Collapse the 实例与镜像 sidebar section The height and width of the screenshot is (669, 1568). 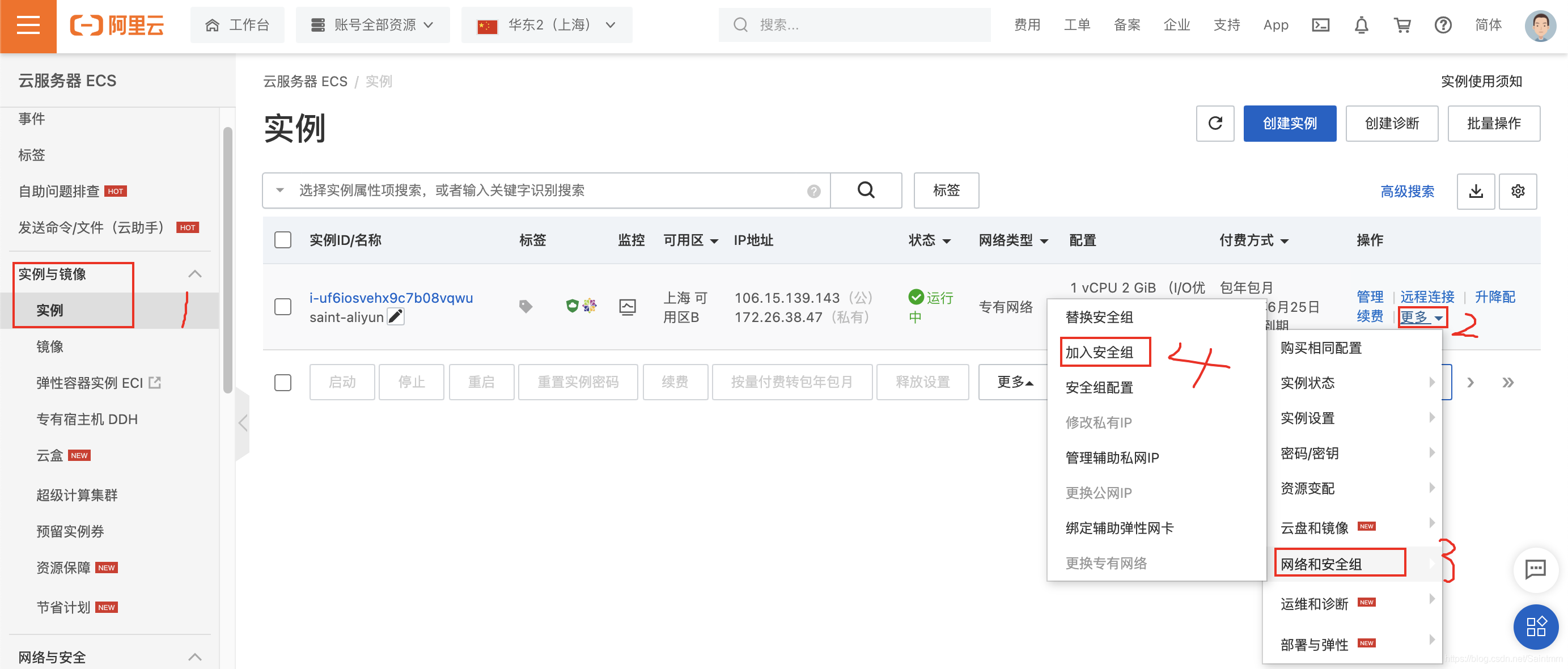pyautogui.click(x=195, y=274)
